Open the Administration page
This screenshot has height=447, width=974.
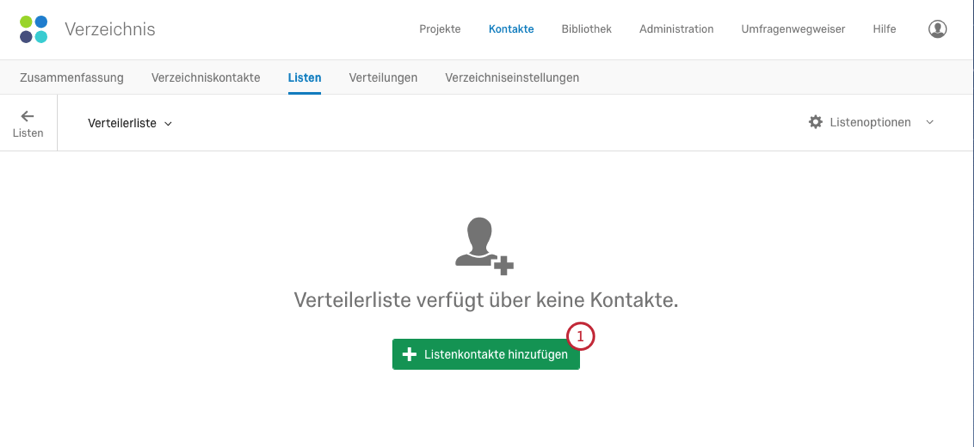click(x=676, y=29)
